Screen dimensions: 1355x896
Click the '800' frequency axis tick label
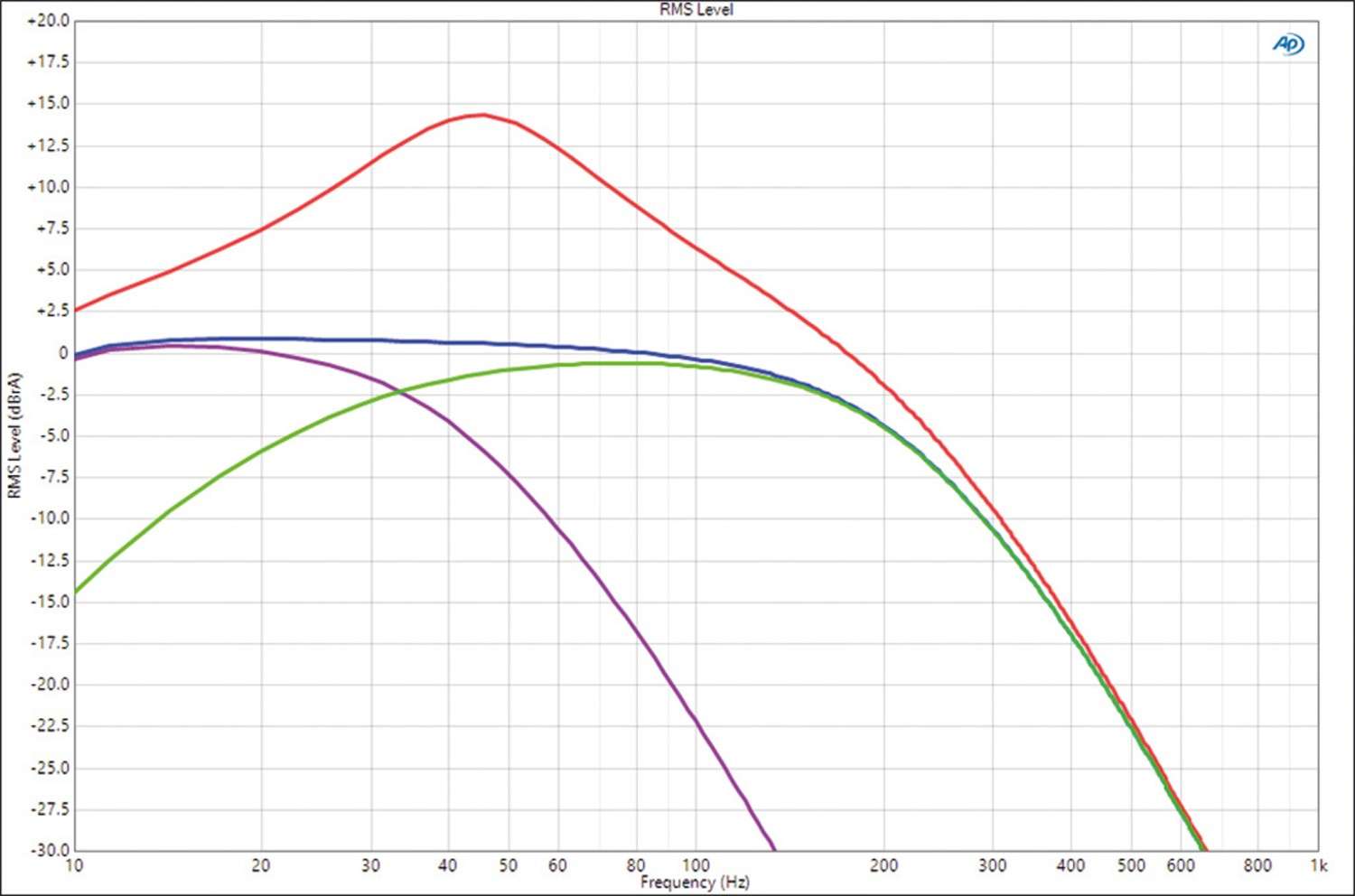(x=1257, y=865)
